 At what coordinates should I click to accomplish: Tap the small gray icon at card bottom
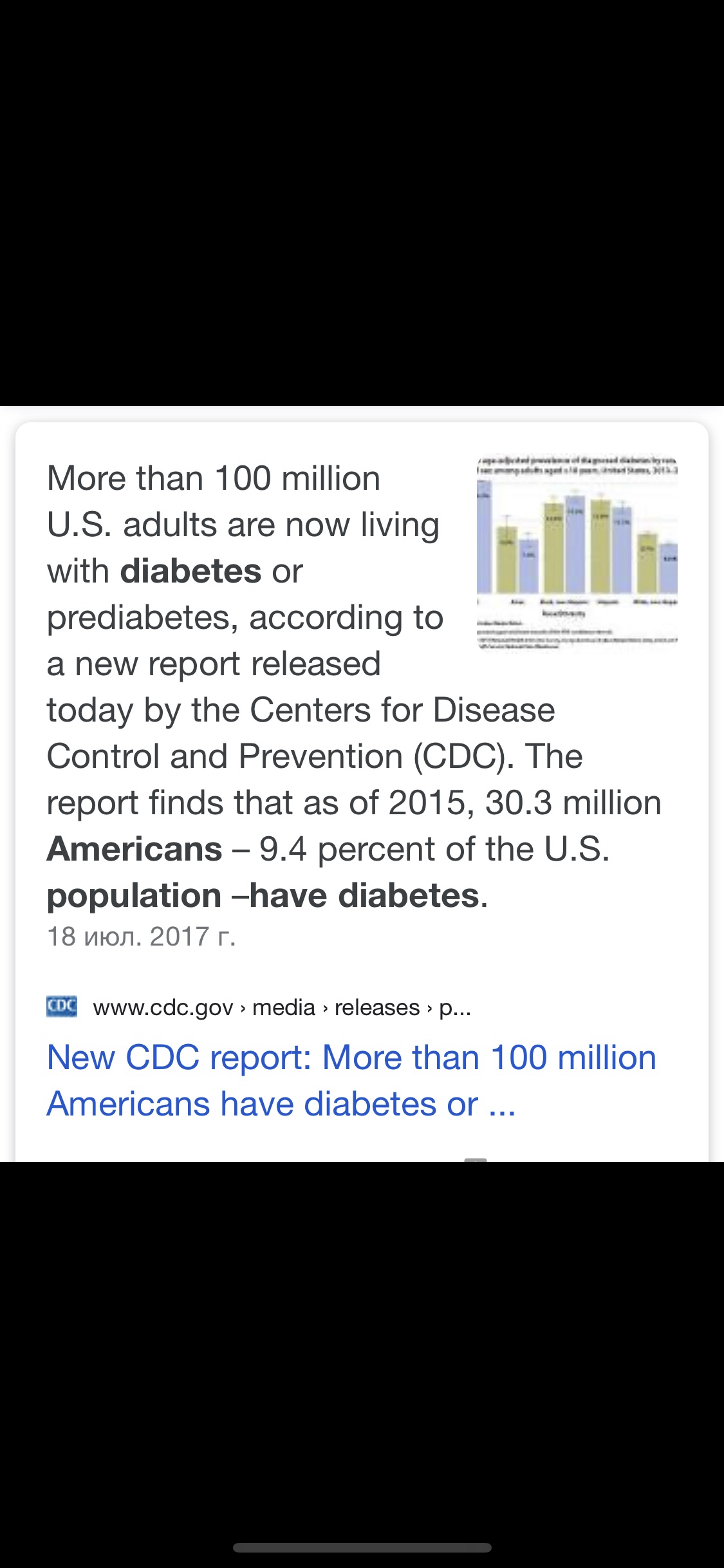(476, 1159)
